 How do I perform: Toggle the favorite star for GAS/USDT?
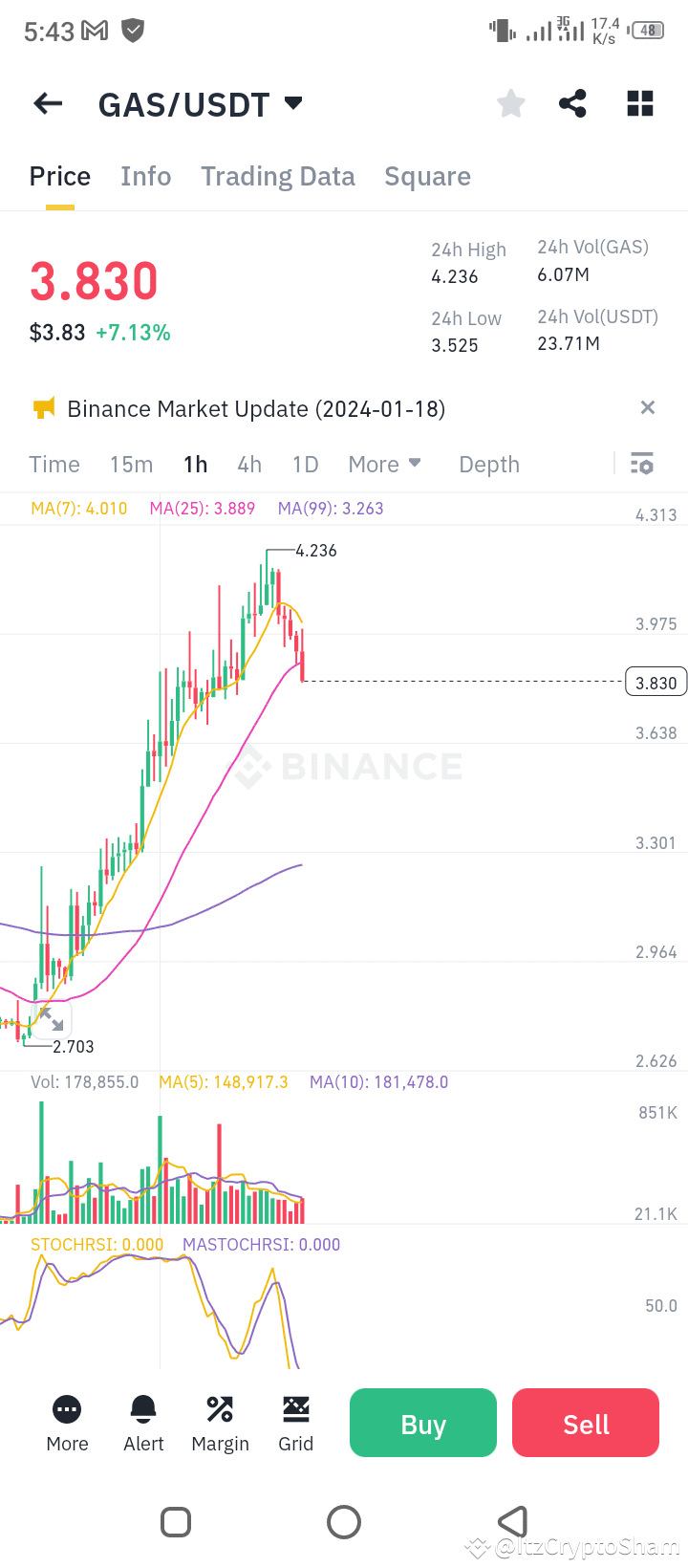pyautogui.click(x=511, y=103)
